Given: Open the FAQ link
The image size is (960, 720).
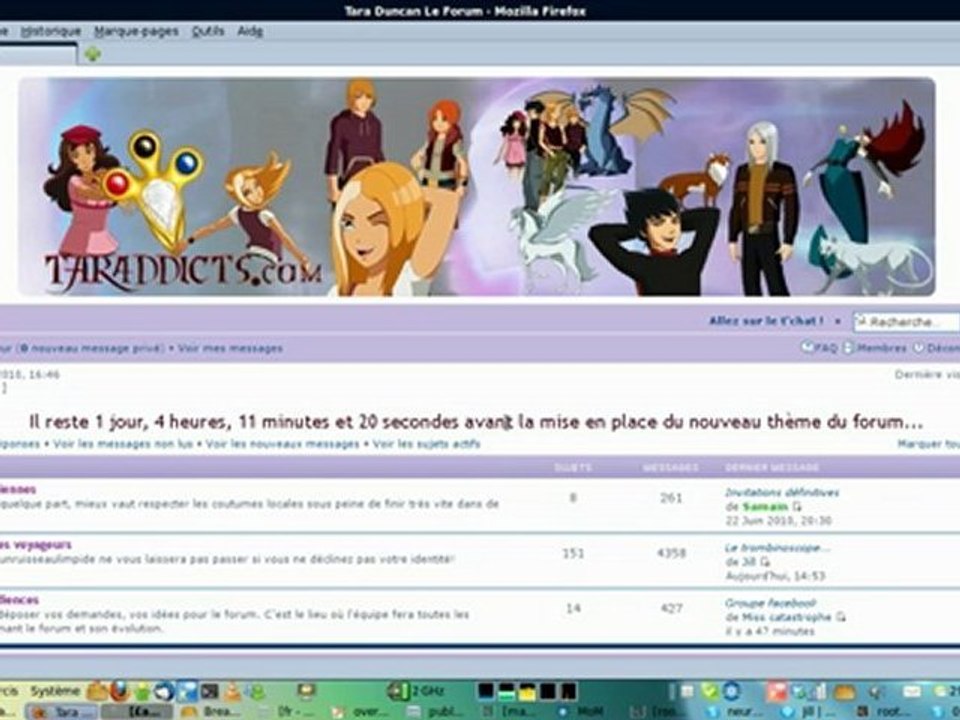Looking at the screenshot, I should pyautogui.click(x=826, y=348).
